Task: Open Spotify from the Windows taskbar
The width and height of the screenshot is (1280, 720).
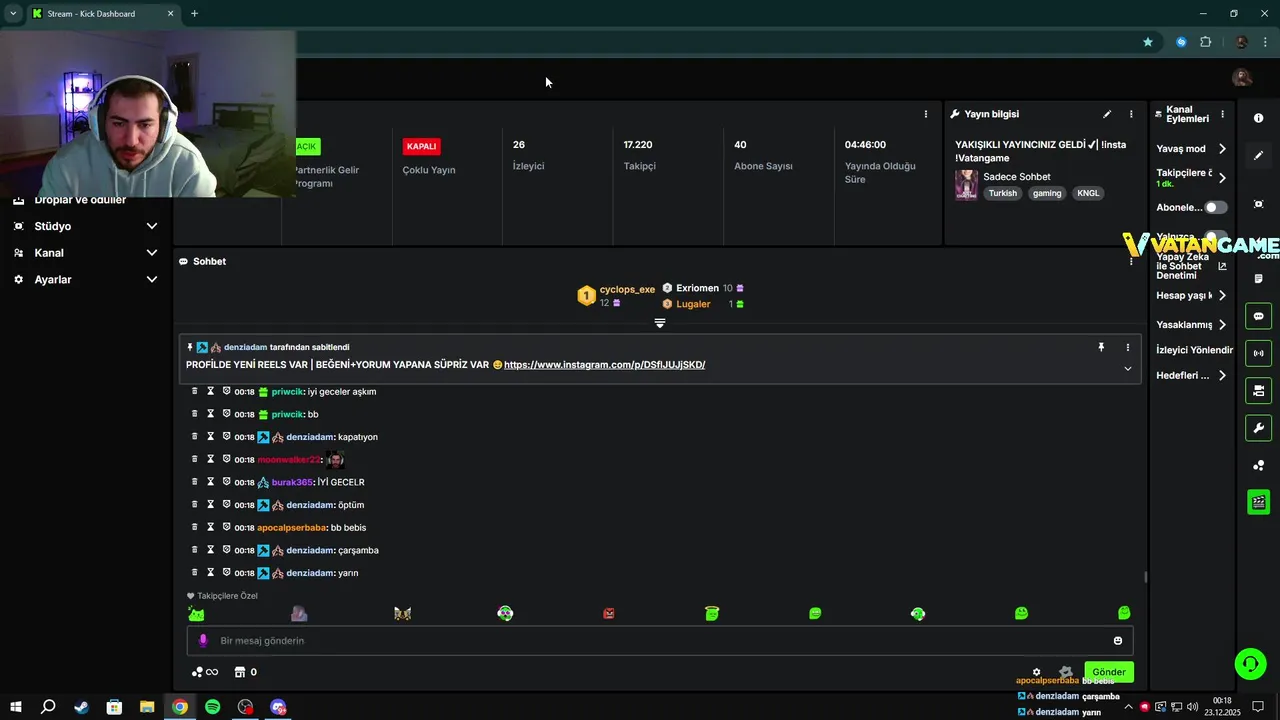Action: point(212,707)
